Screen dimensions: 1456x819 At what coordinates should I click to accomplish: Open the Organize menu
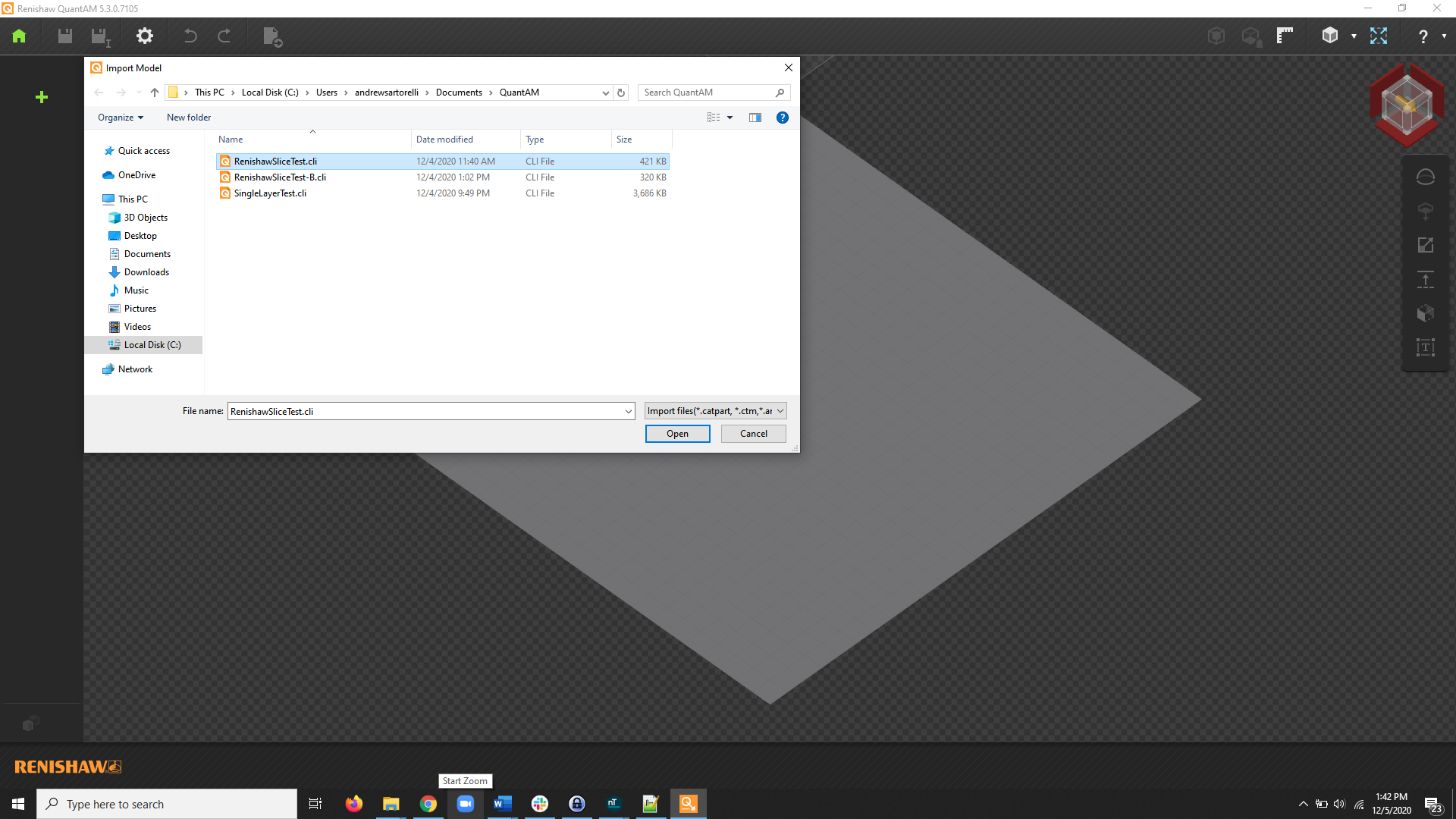coord(121,118)
